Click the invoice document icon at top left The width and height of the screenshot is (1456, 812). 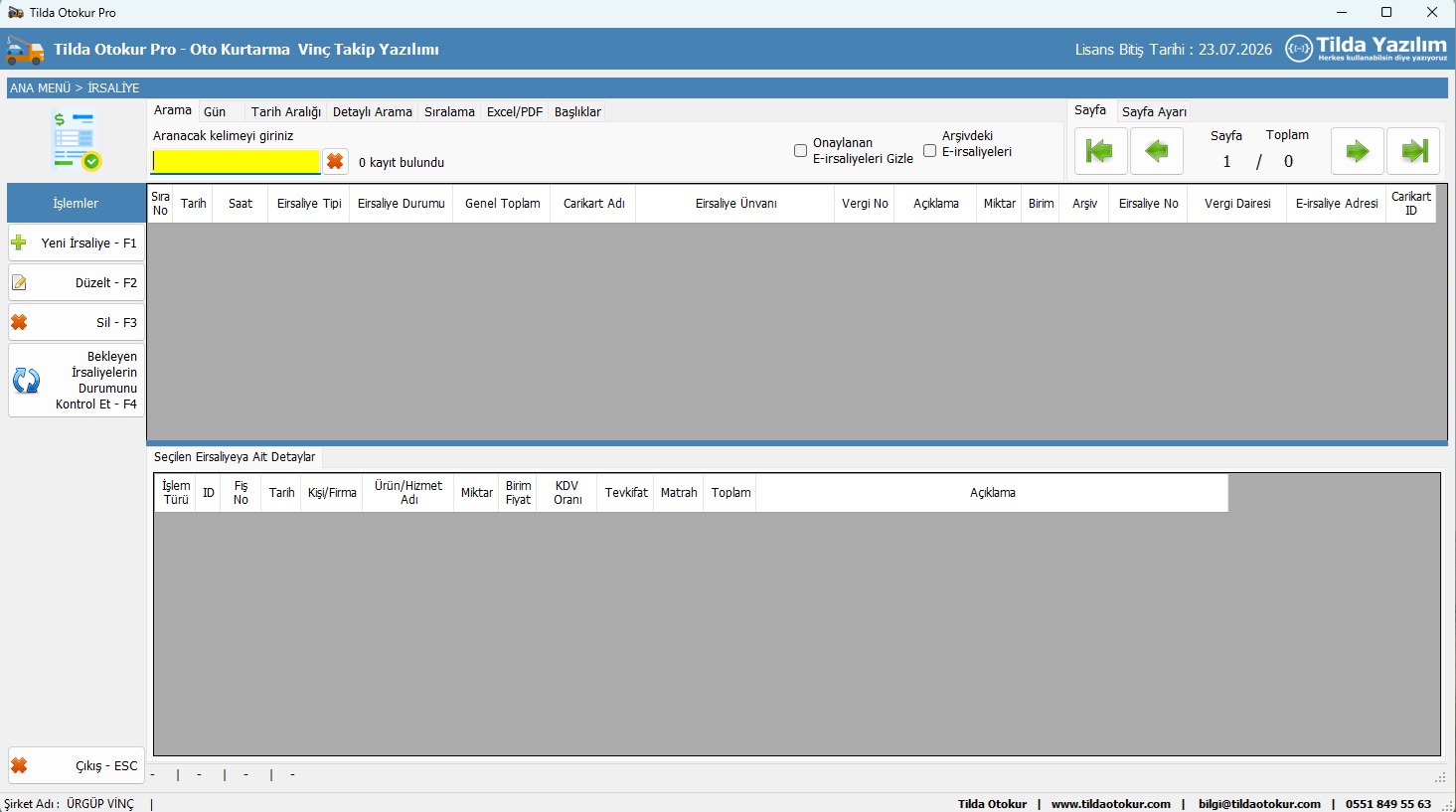[x=77, y=141]
